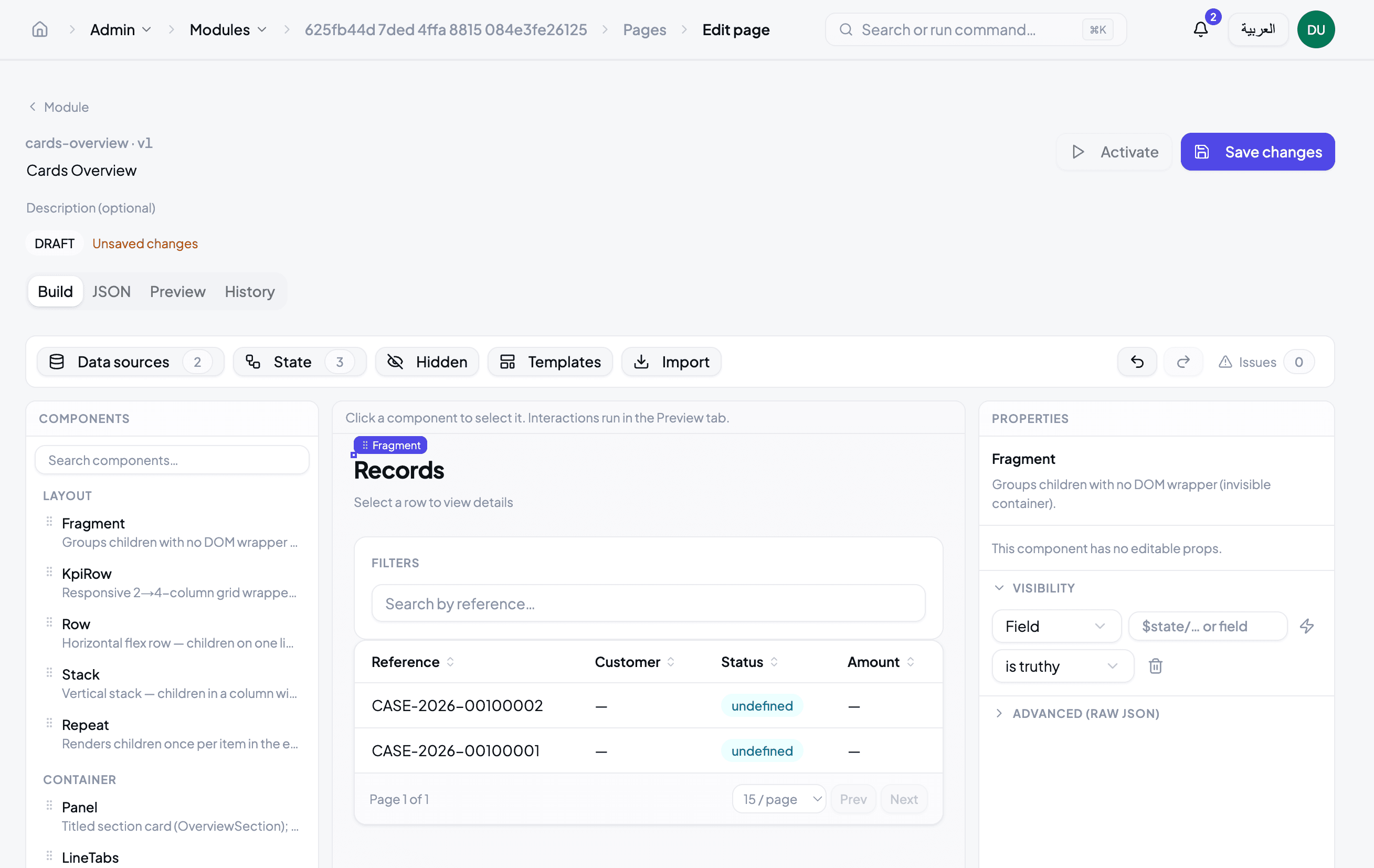Switch to the Build tab
The height and width of the screenshot is (868, 1374).
pyautogui.click(x=55, y=291)
